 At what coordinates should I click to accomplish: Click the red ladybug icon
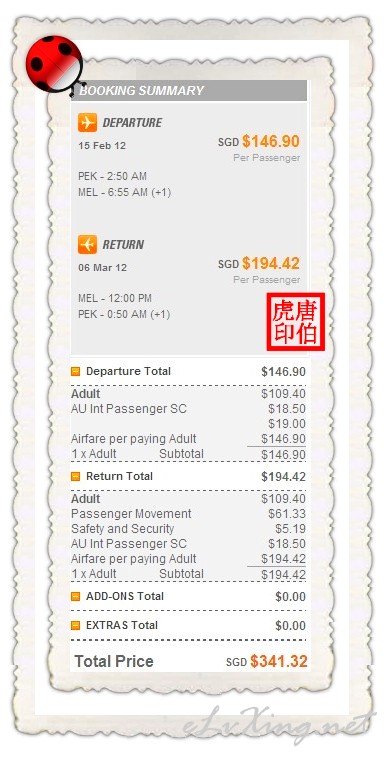(x=54, y=64)
